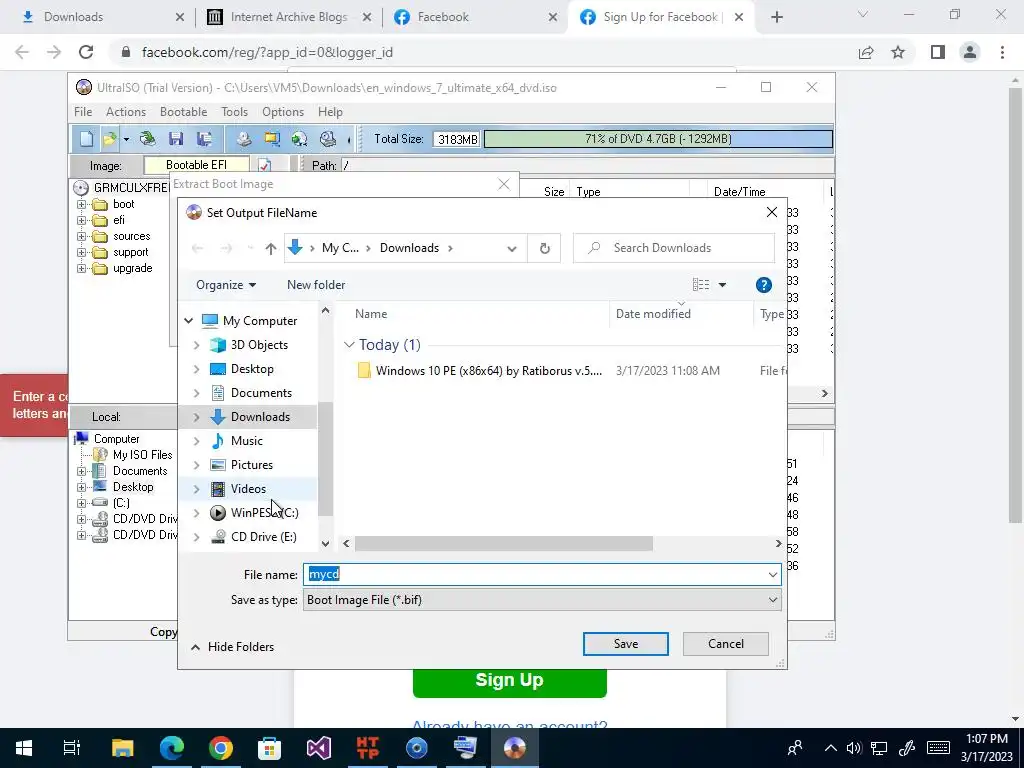Click the Cancel button in the dialog

(x=726, y=644)
